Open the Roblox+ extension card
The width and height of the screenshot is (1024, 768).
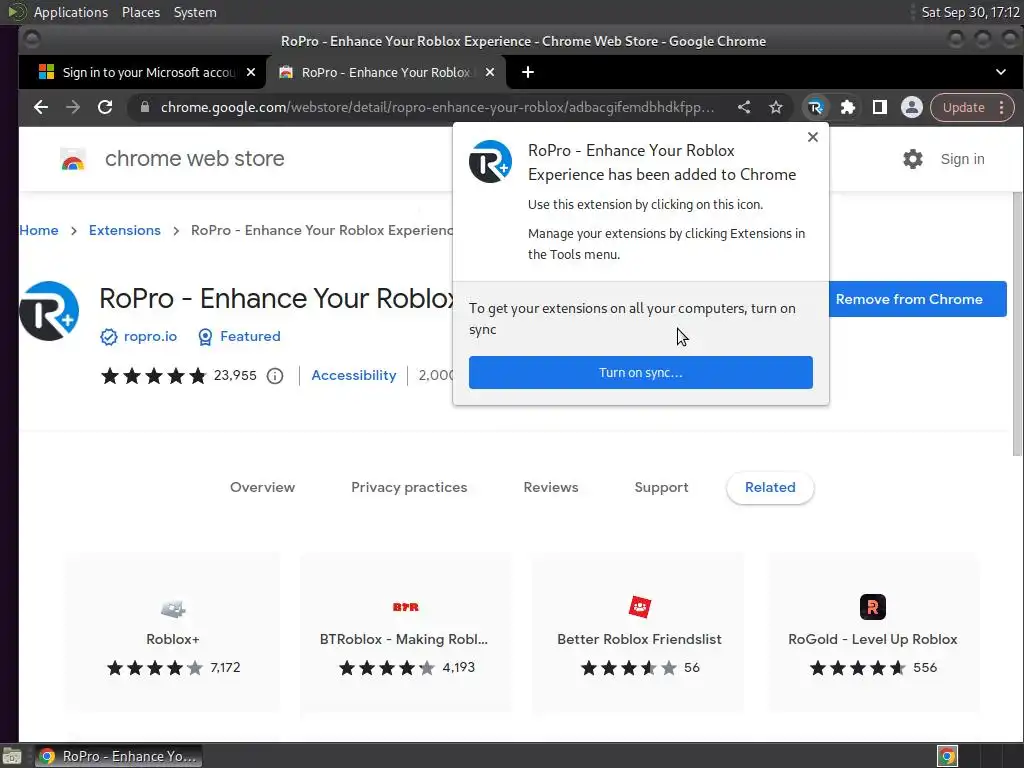click(x=172, y=633)
